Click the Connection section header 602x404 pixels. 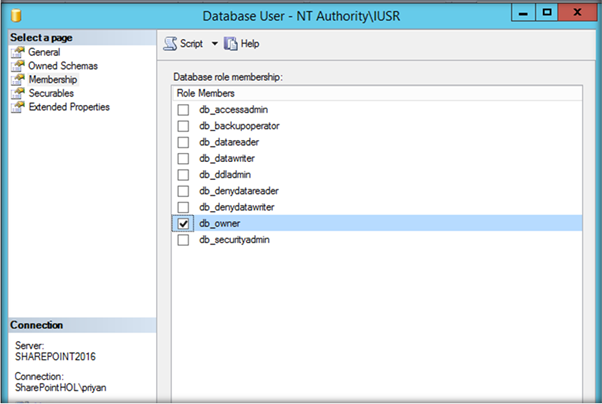[82, 325]
